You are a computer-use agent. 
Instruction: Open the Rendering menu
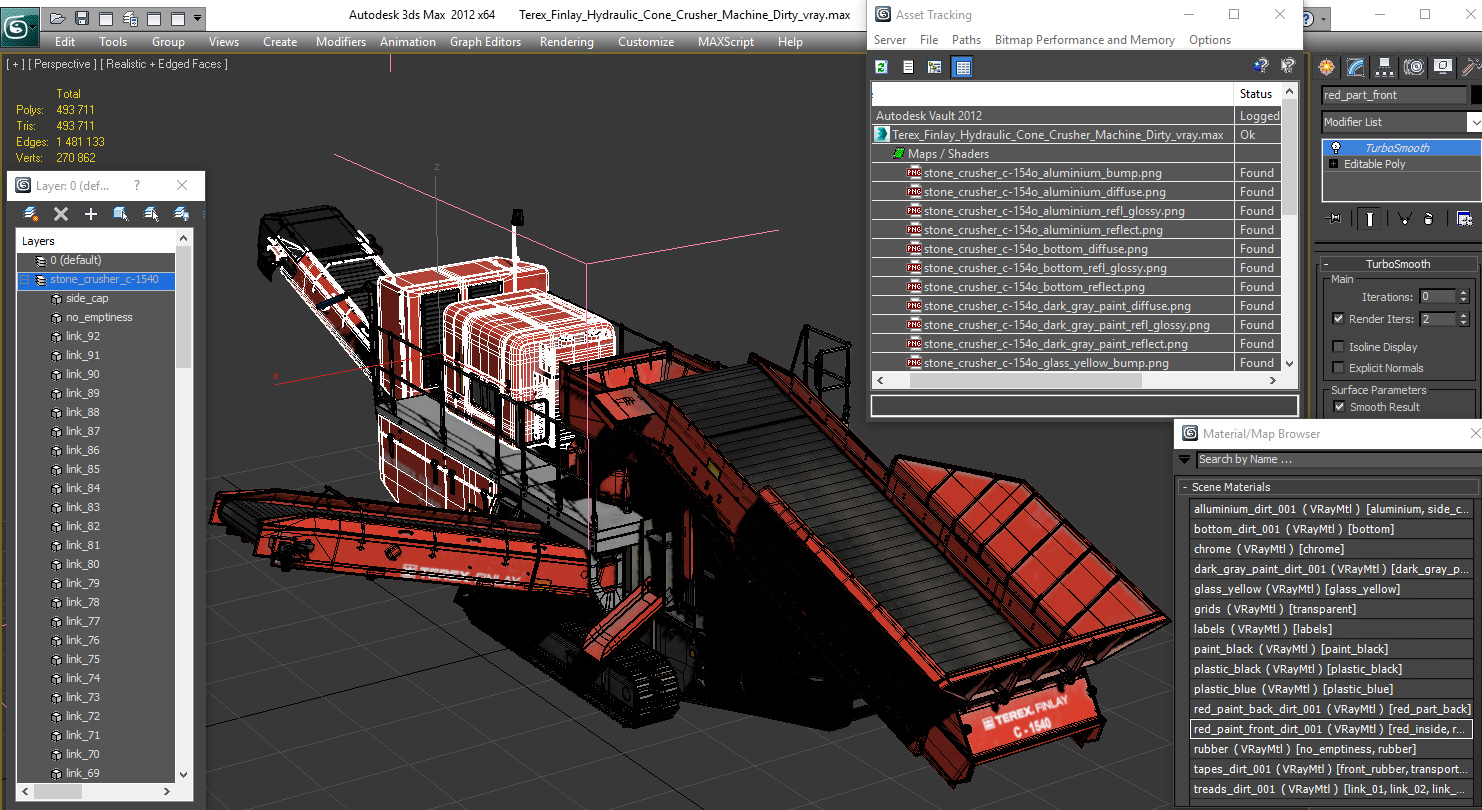566,42
